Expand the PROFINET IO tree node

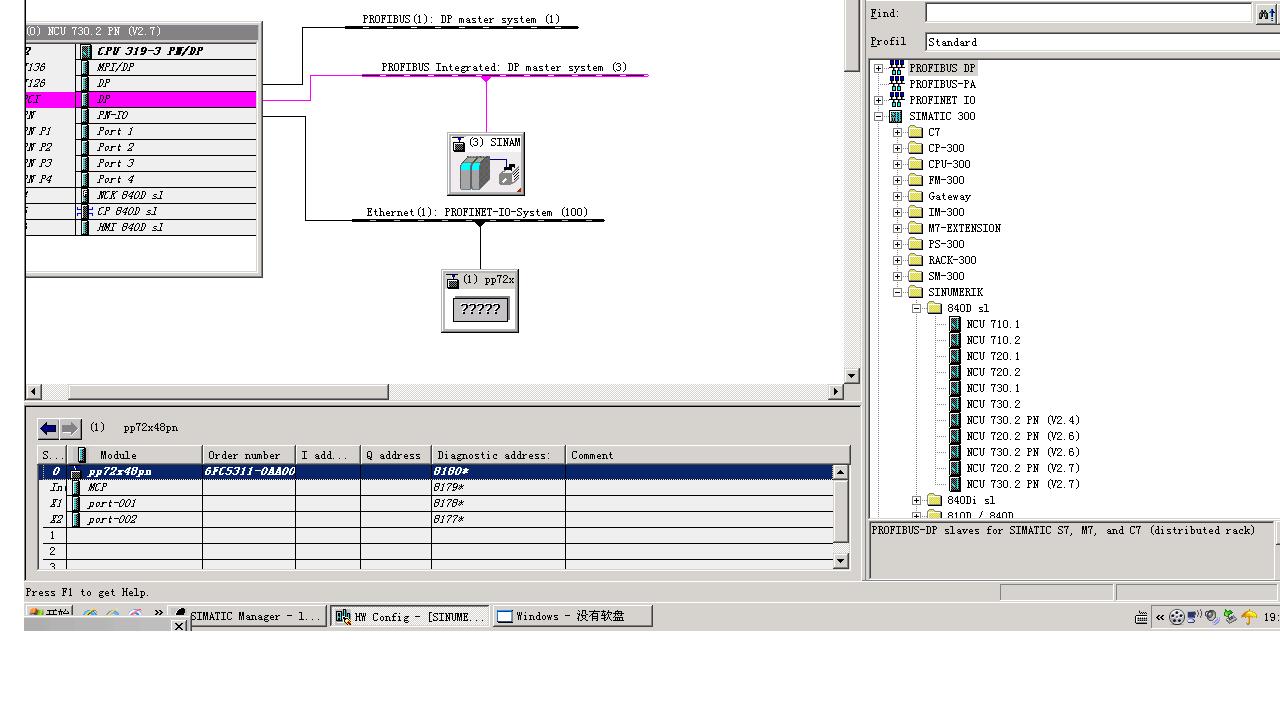(878, 100)
